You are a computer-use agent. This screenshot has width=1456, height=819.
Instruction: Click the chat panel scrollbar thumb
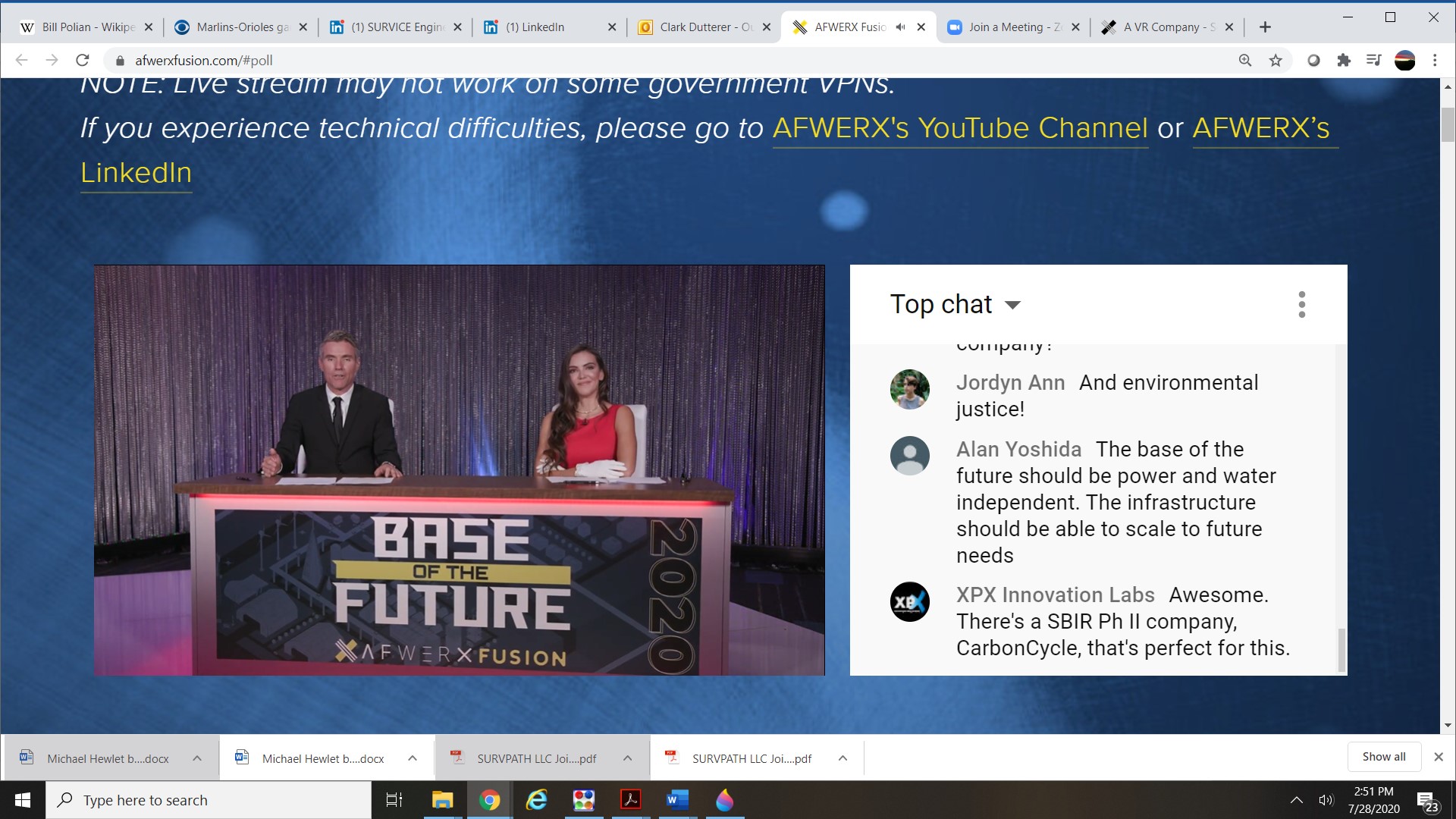pos(1341,649)
